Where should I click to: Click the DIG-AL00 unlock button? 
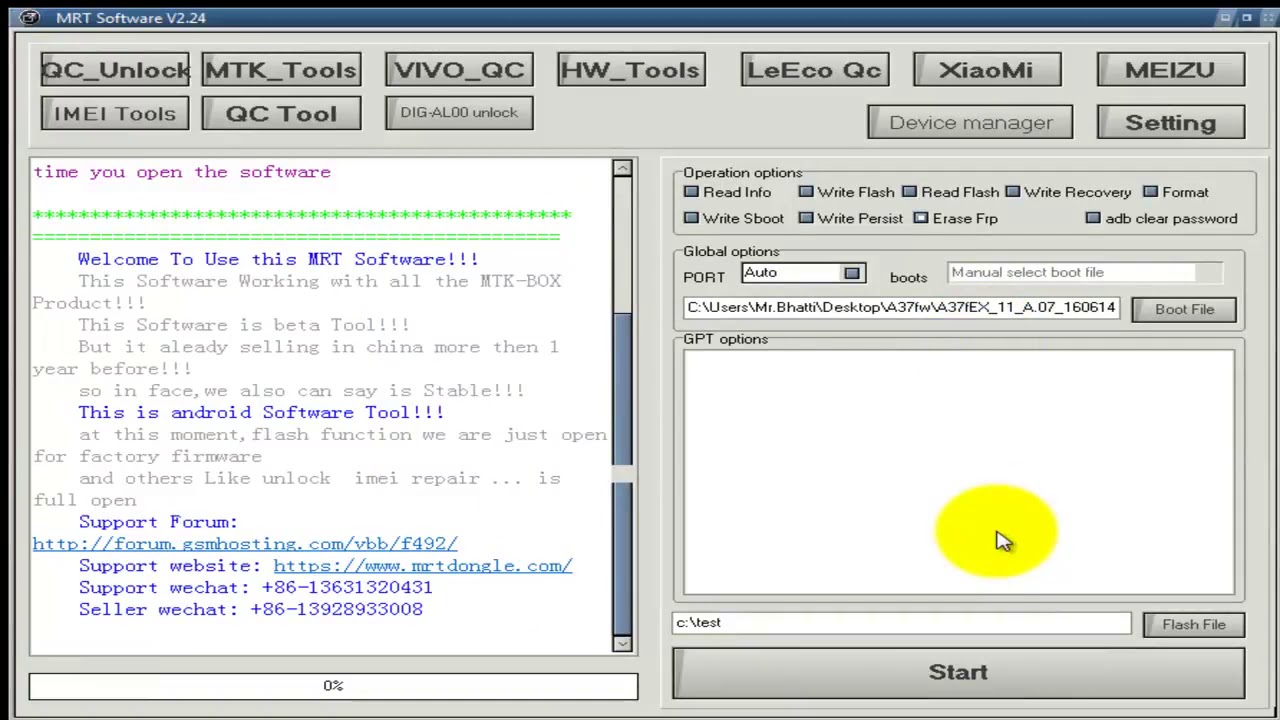click(459, 112)
